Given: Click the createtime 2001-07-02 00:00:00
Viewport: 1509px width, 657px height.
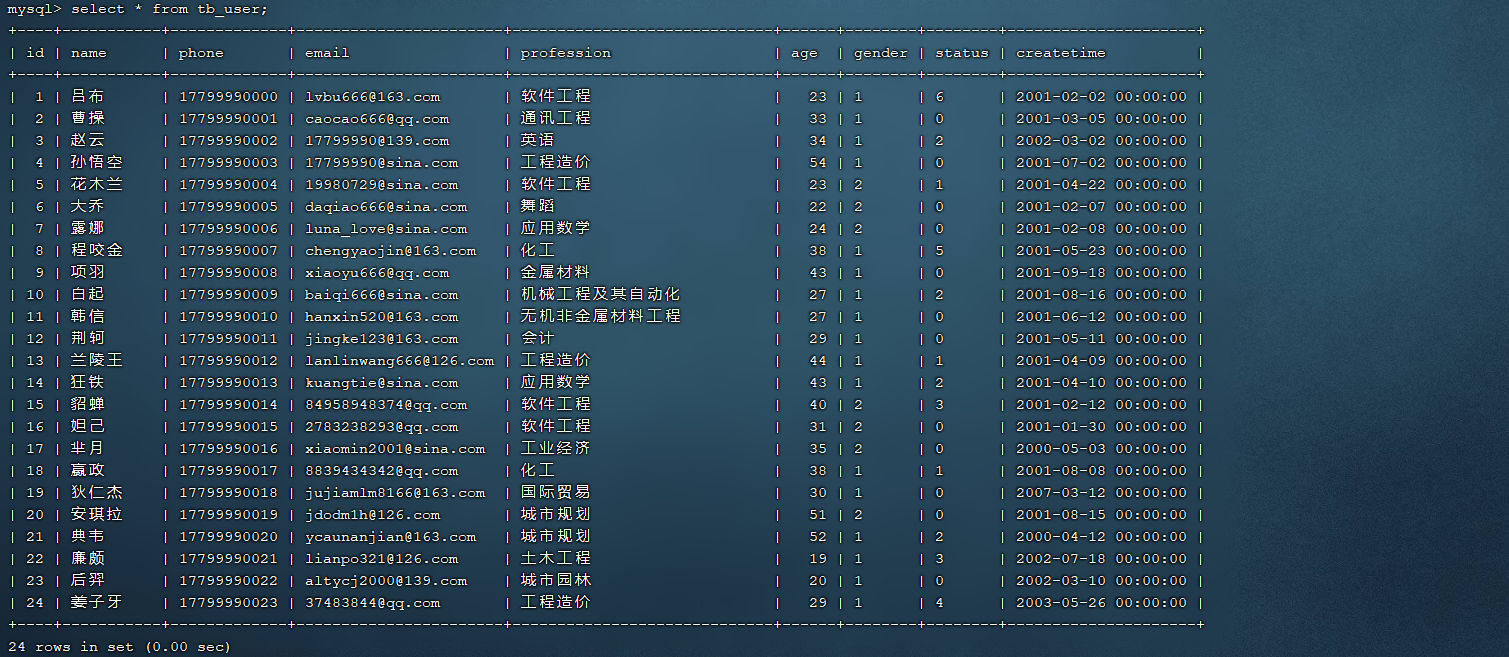Looking at the screenshot, I should pyautogui.click(x=1101, y=163).
